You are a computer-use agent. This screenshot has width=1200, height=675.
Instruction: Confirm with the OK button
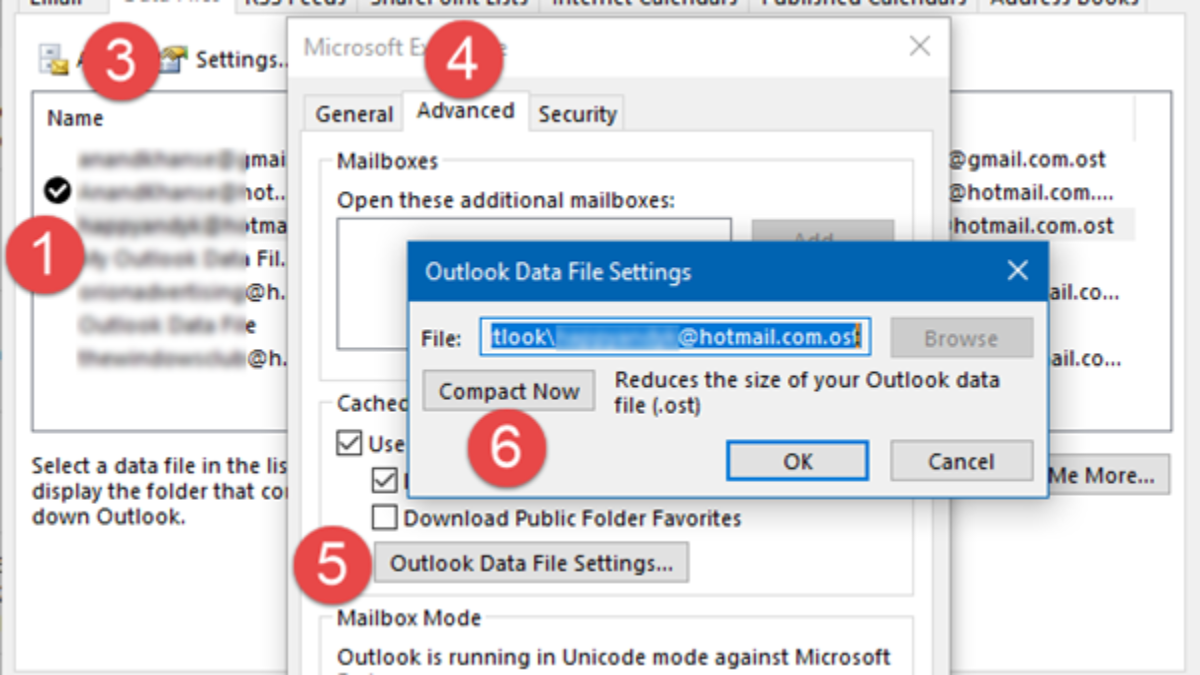[x=797, y=462]
